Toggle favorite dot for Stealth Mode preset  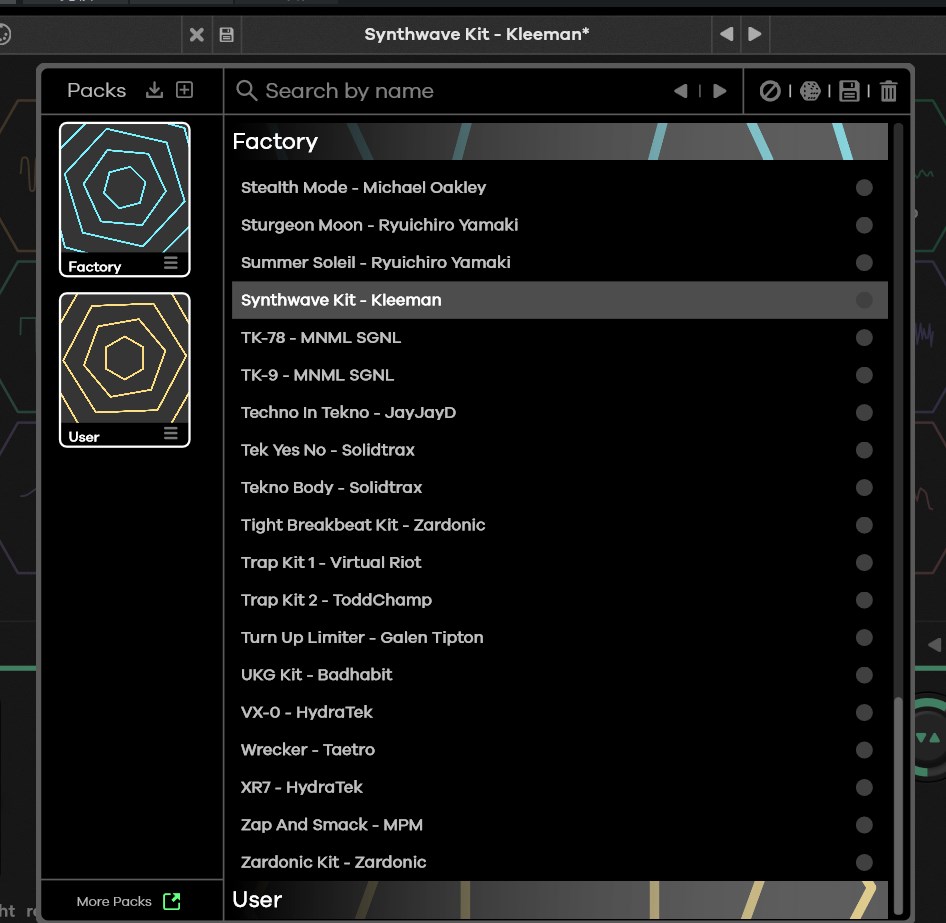click(864, 188)
